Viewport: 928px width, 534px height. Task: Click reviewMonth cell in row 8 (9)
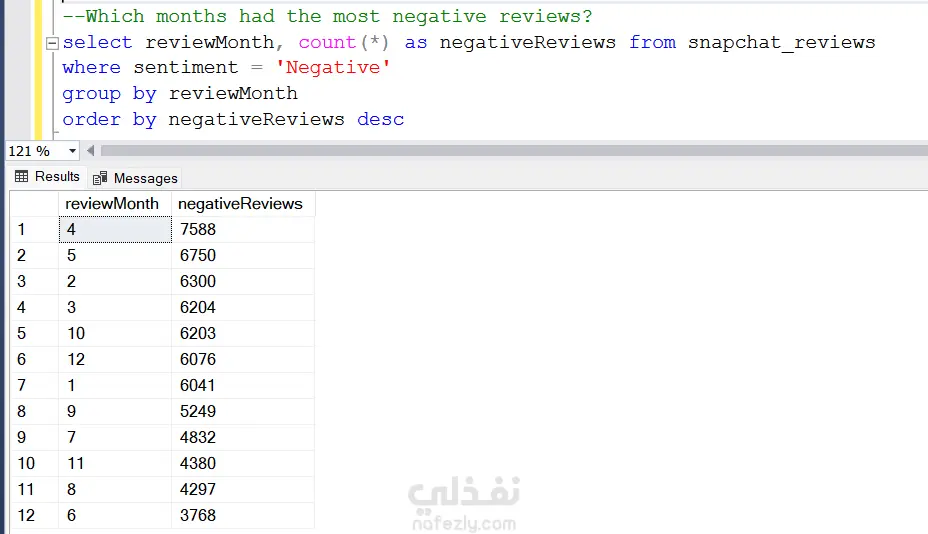115,411
